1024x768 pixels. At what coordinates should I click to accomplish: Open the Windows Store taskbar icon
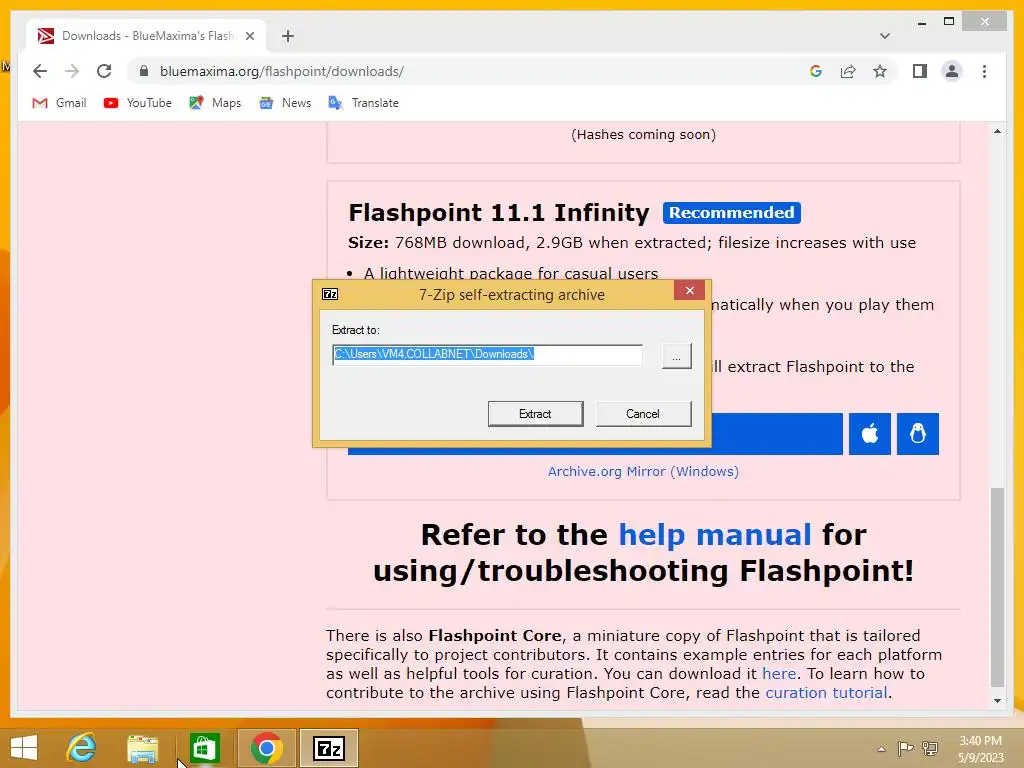click(x=204, y=748)
